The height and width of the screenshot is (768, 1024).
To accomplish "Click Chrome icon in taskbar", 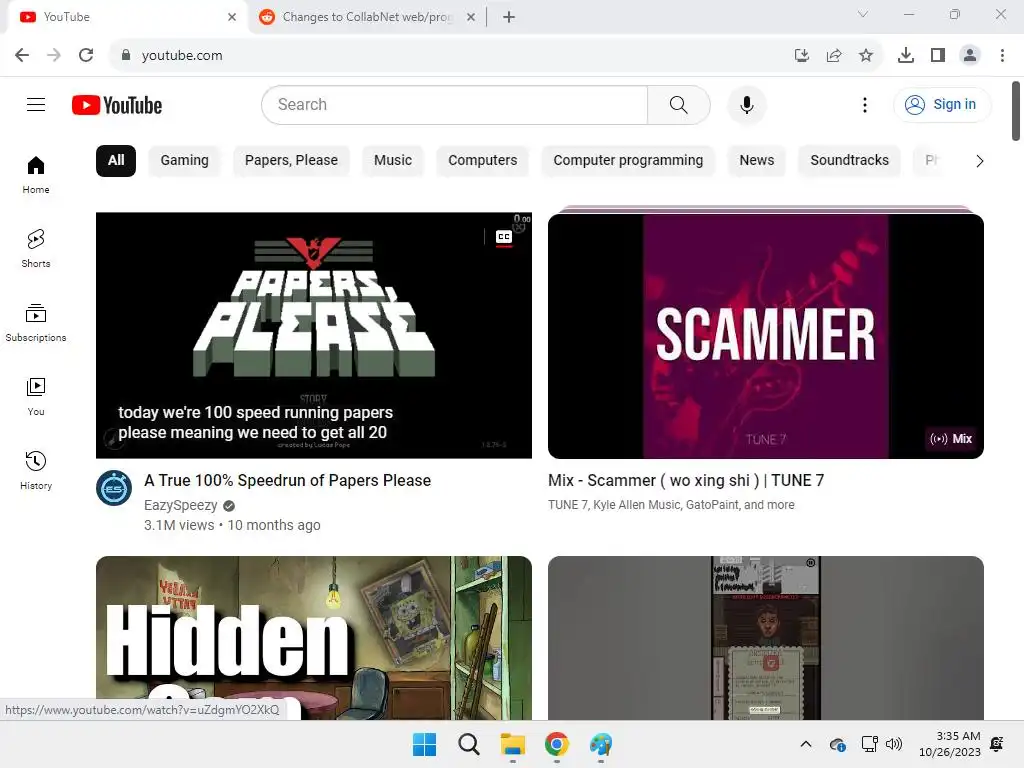I will click(556, 744).
